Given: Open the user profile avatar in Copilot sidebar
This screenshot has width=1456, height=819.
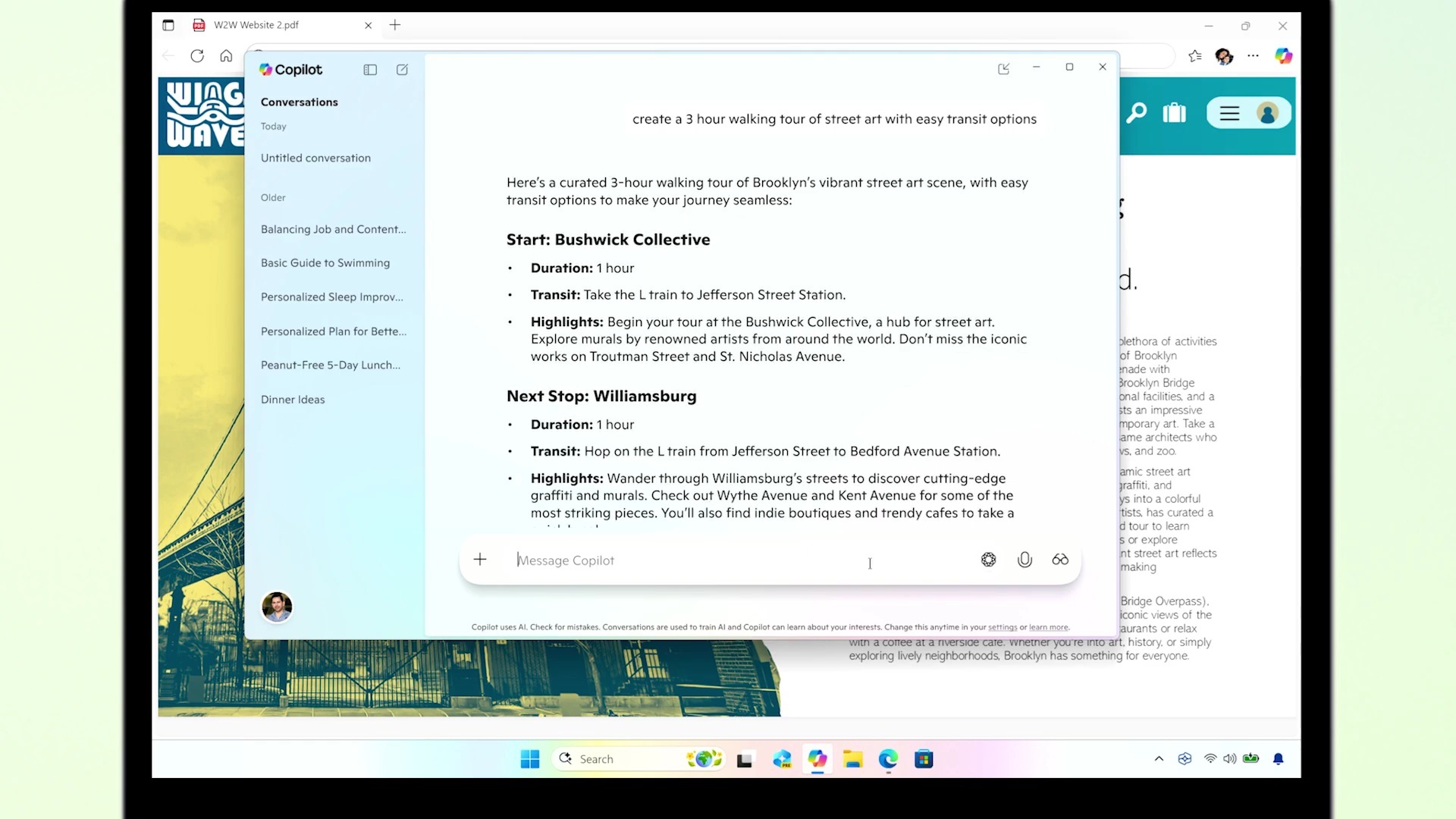Looking at the screenshot, I should 277,607.
